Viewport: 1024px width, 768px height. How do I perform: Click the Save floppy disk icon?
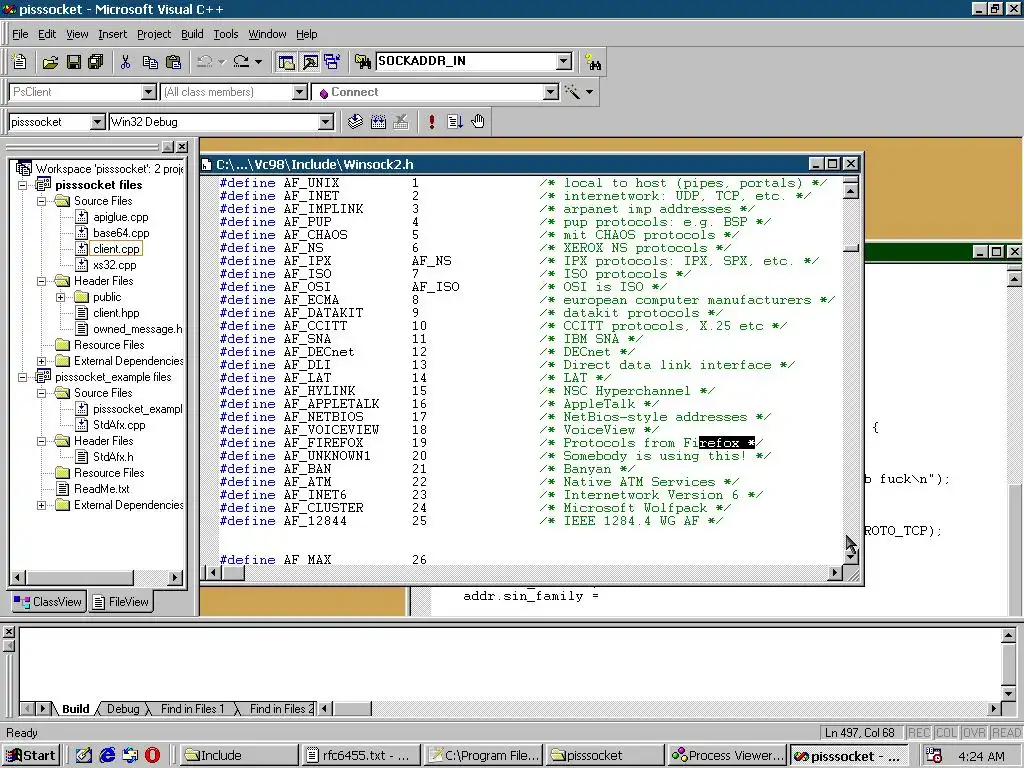pos(74,62)
